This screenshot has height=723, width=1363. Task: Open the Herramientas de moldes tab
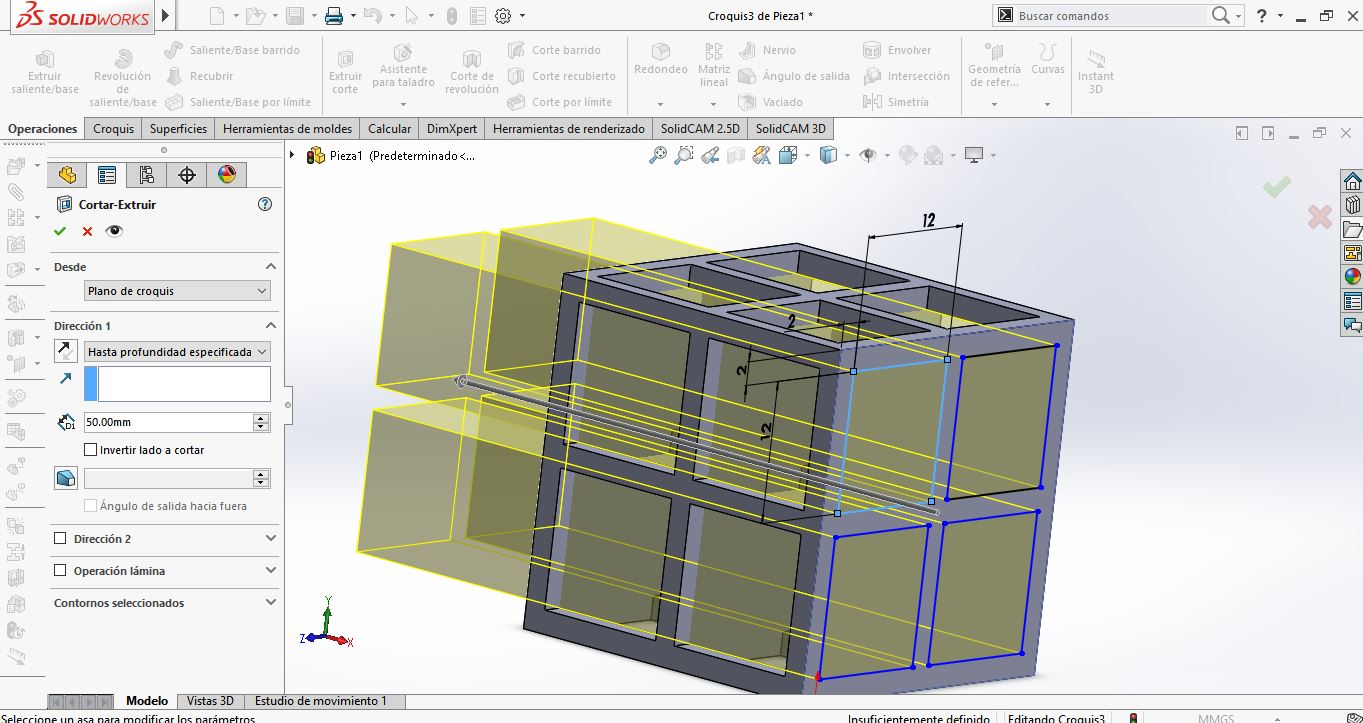tap(288, 129)
